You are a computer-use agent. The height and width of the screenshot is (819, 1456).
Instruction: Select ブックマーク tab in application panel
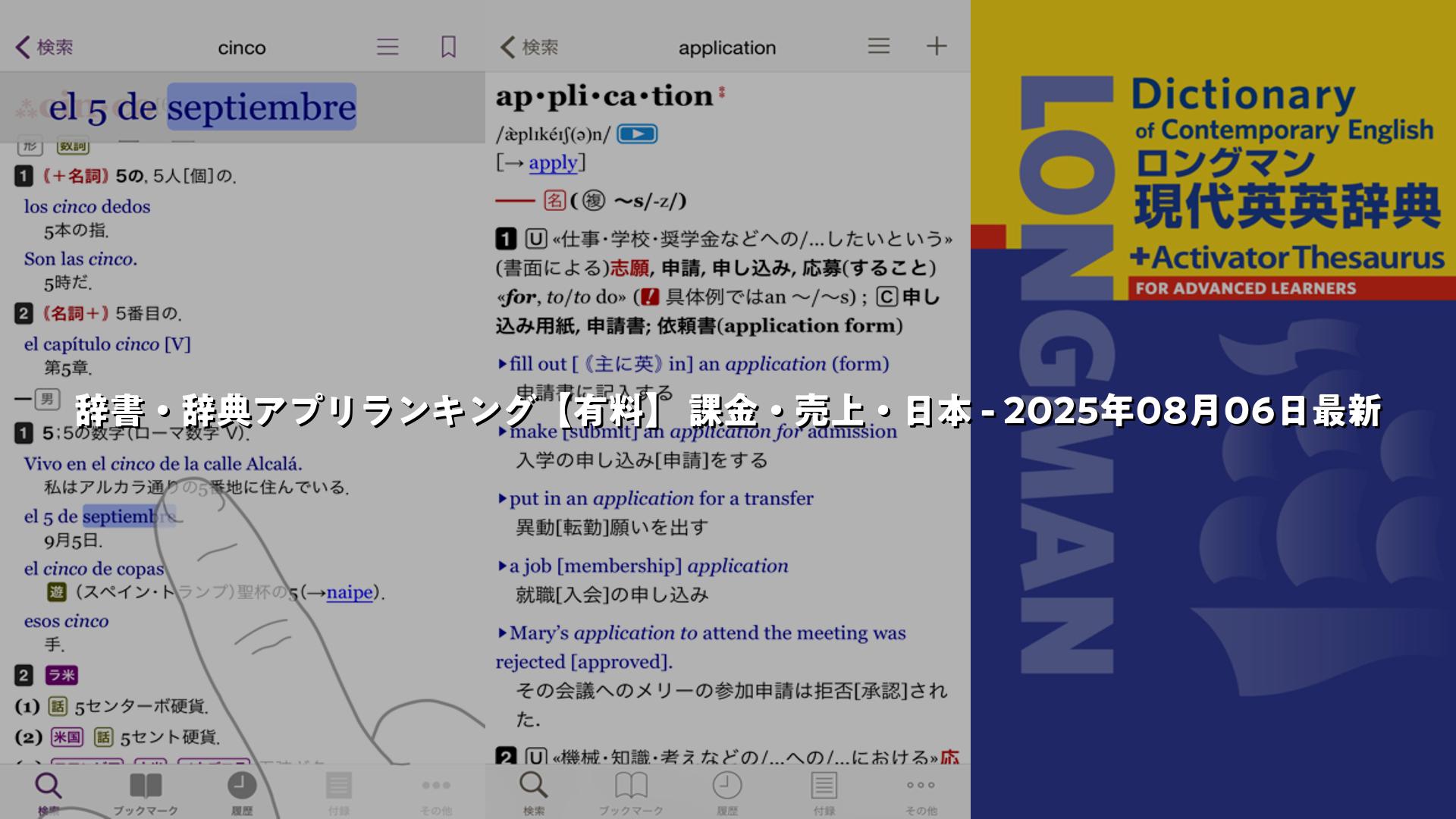(x=631, y=793)
